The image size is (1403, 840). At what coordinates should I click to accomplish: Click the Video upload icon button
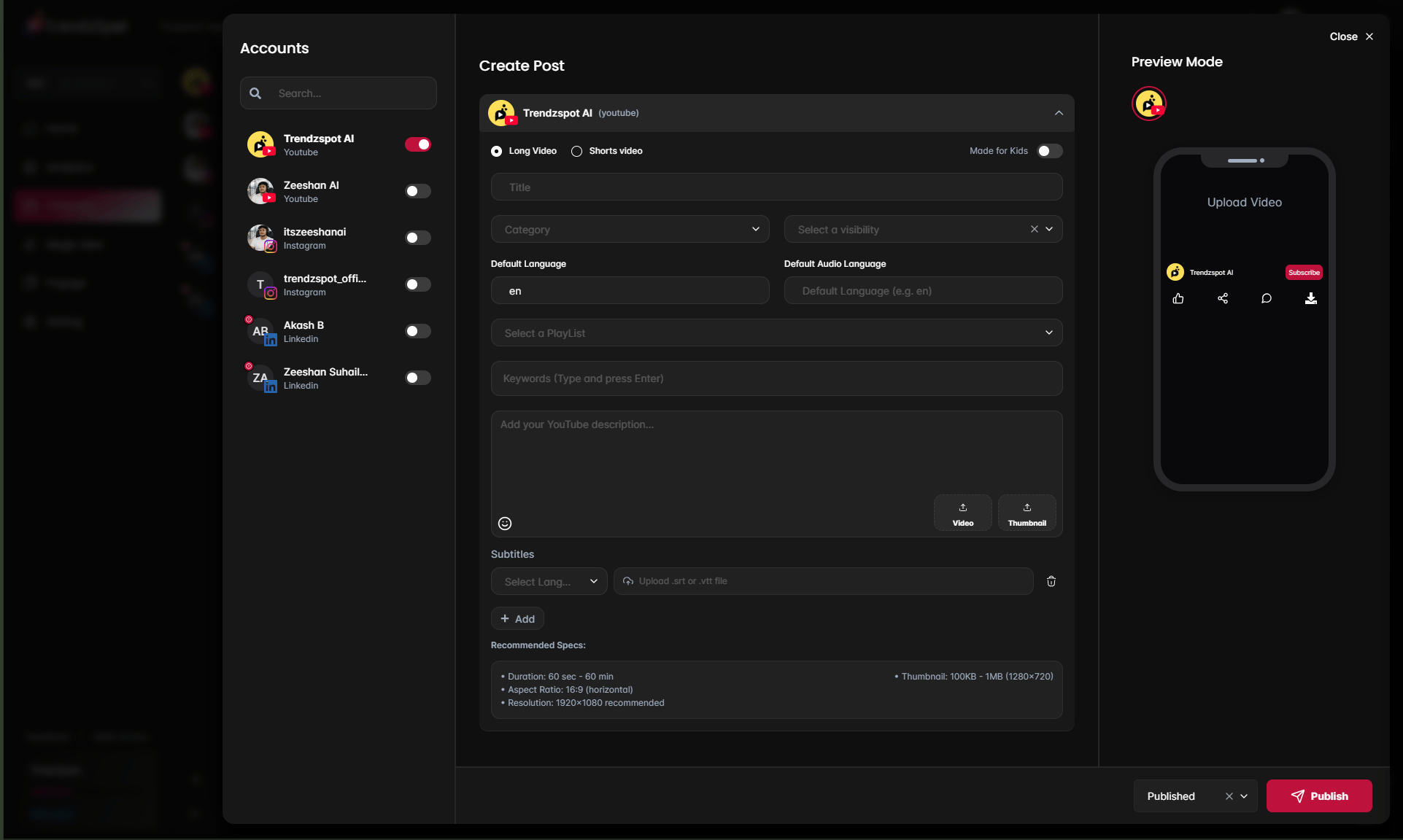(x=963, y=513)
